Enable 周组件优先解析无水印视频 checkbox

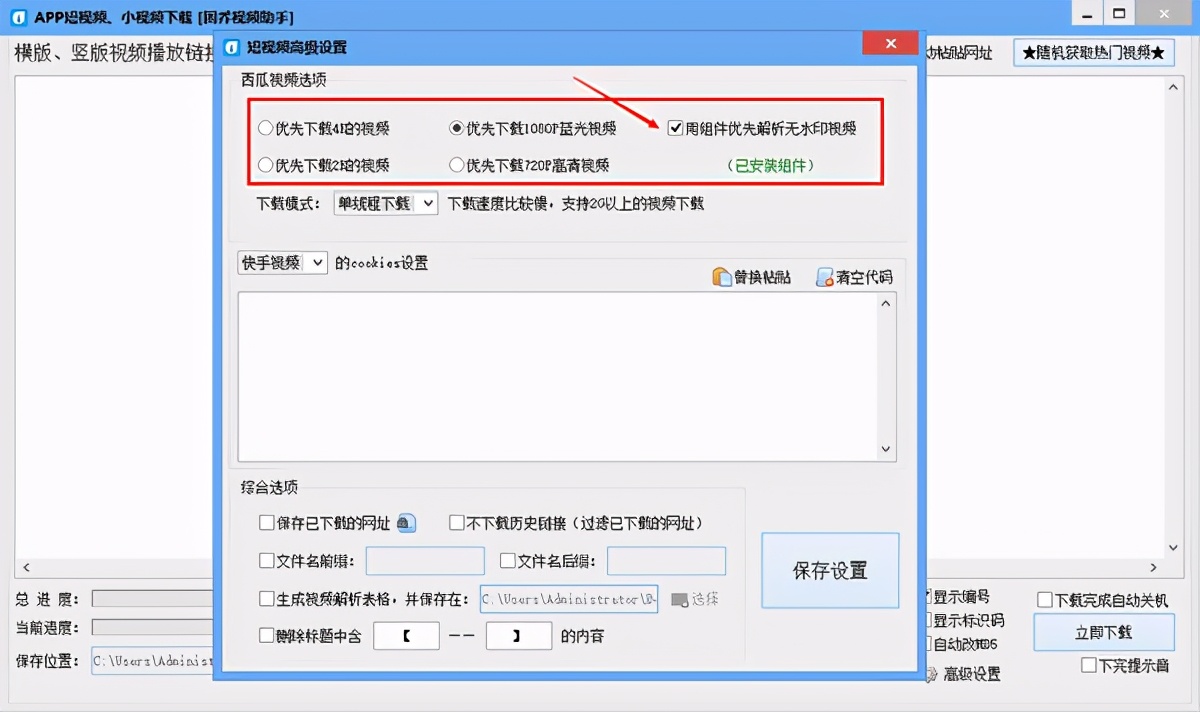(x=676, y=128)
